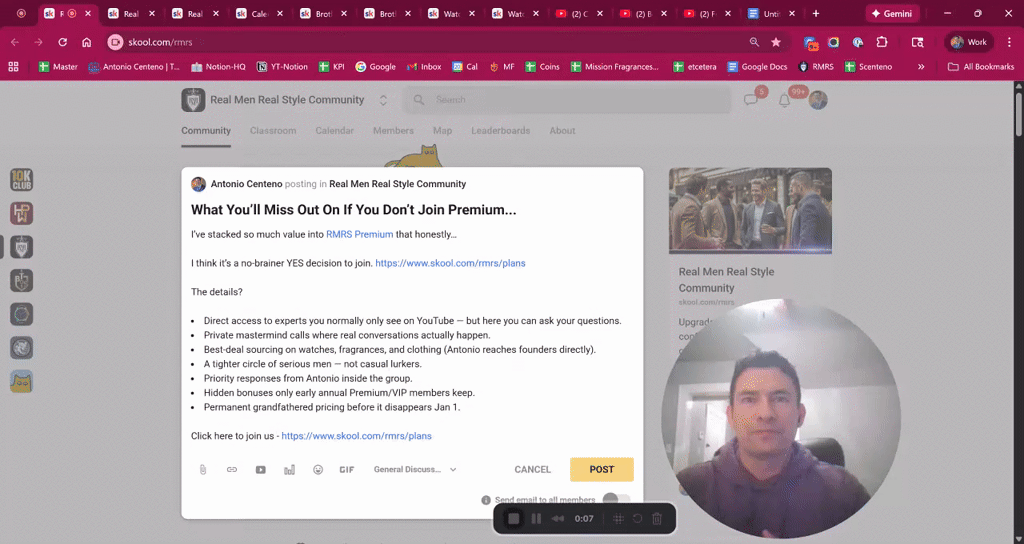Image resolution: width=1024 pixels, height=544 pixels.
Task: Pause the screen recording
Action: click(536, 519)
